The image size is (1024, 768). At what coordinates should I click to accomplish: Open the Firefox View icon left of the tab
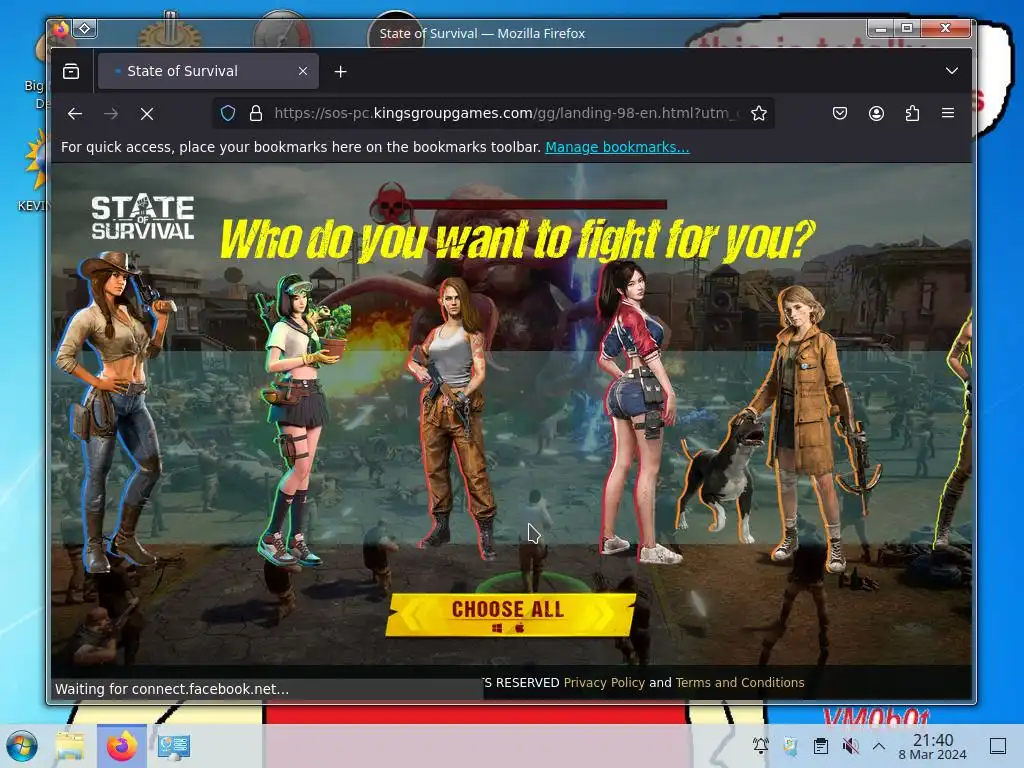pos(71,71)
